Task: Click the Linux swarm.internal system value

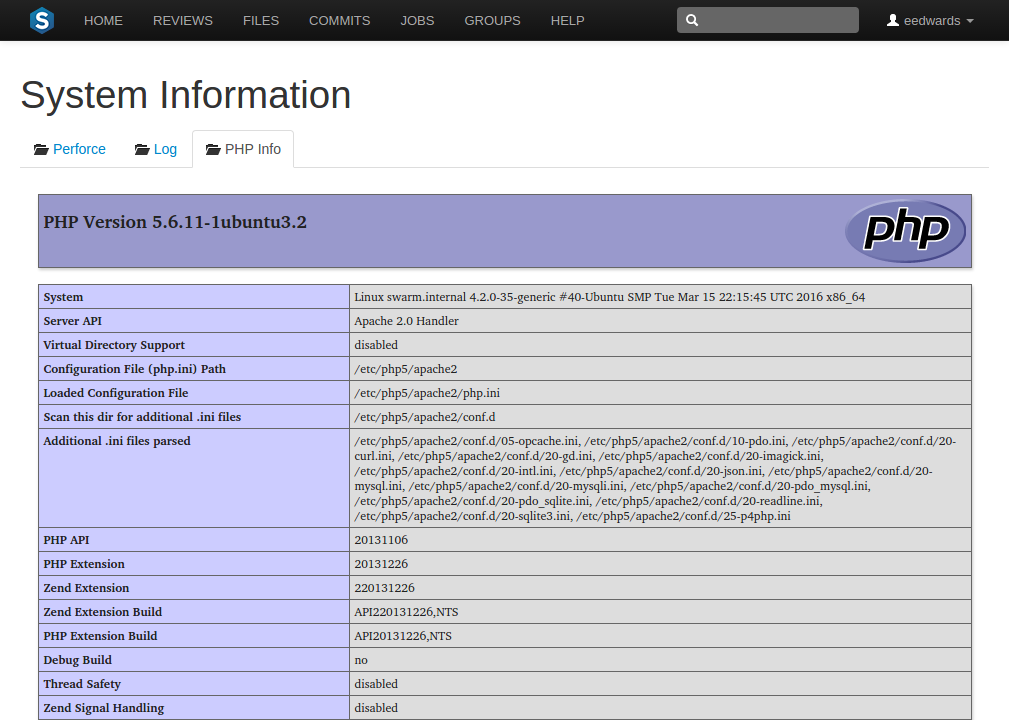Action: pyautogui.click(x=609, y=297)
